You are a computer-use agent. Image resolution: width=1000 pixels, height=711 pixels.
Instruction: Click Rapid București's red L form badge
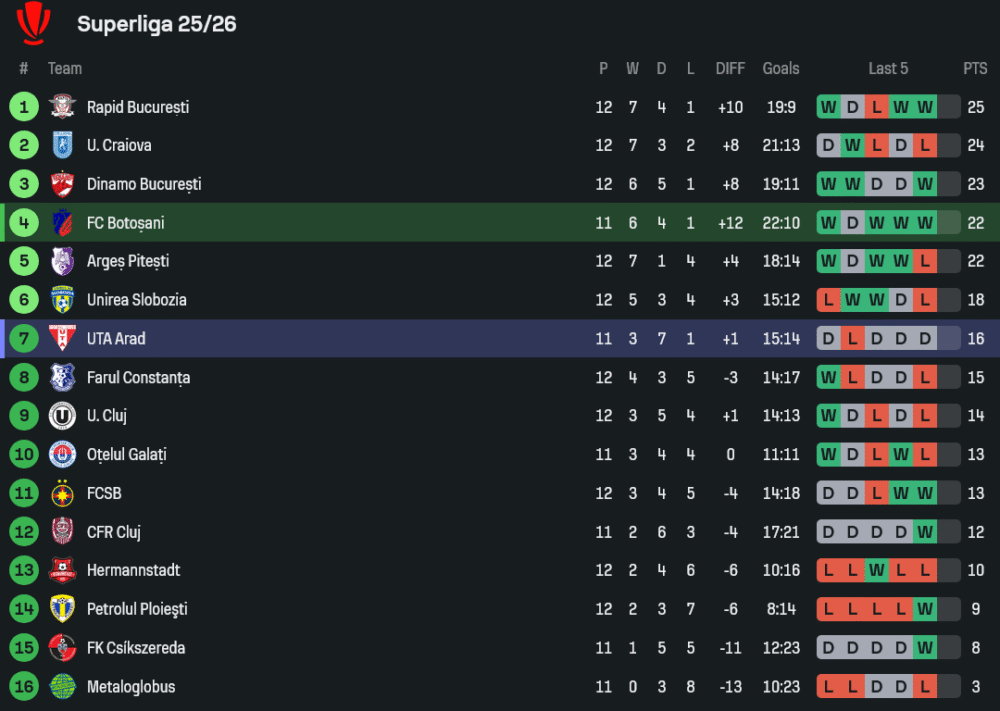[x=877, y=107]
